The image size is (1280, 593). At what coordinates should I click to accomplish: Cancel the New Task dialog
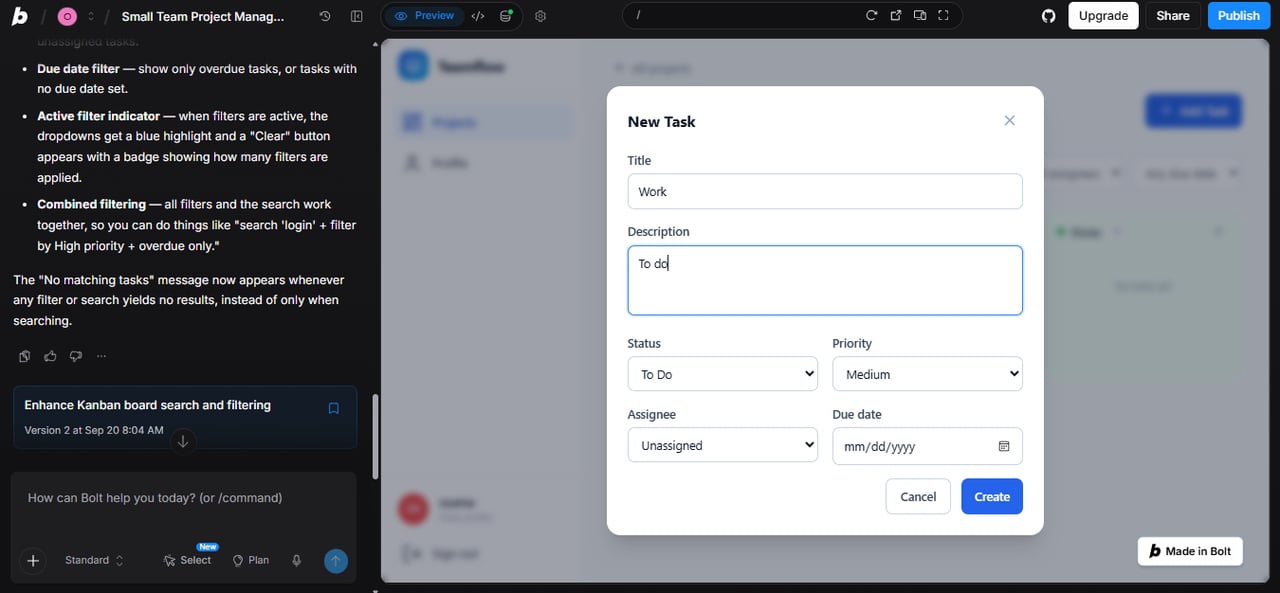pyautogui.click(x=918, y=497)
